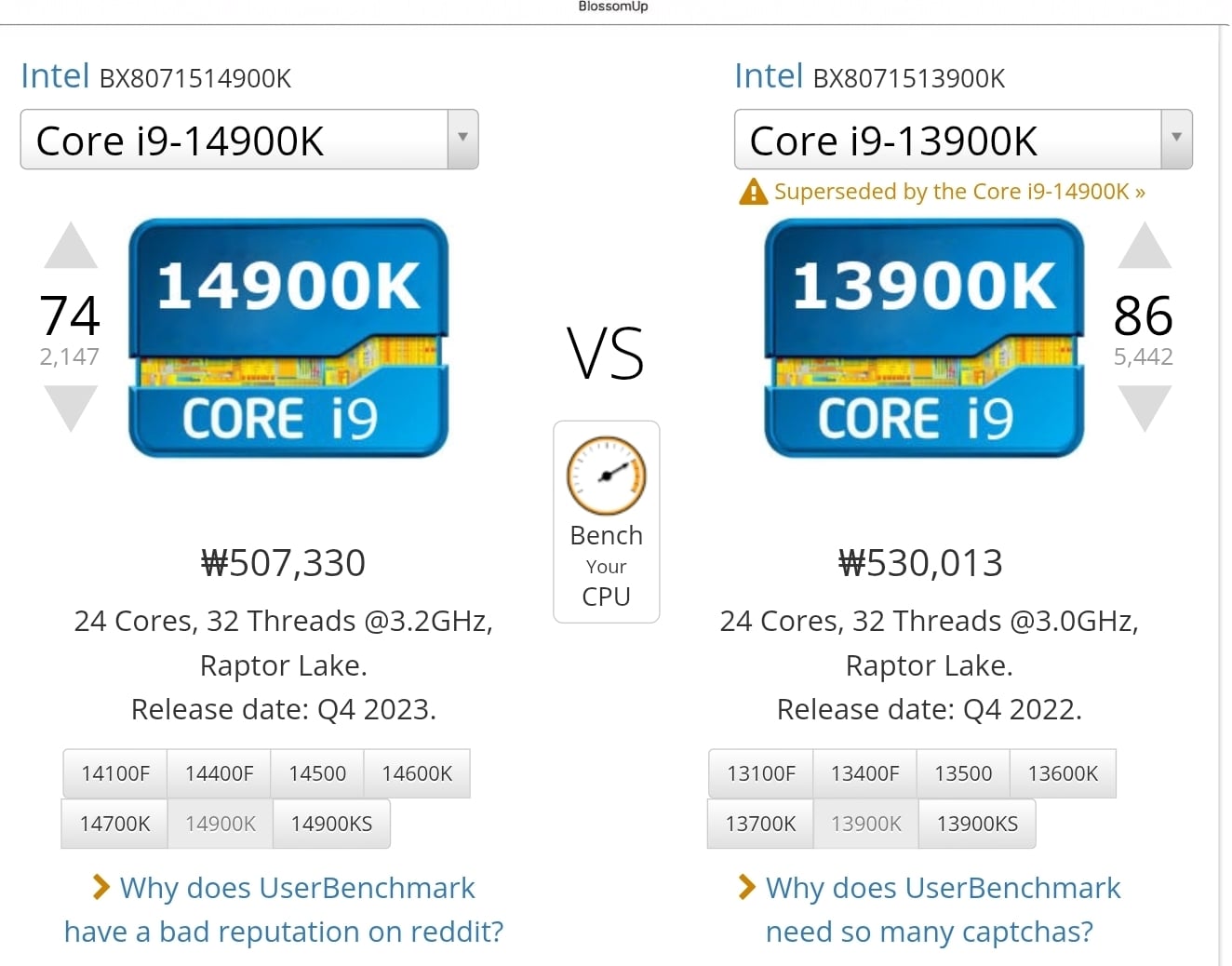Click the ₩507,330 price link

[284, 562]
